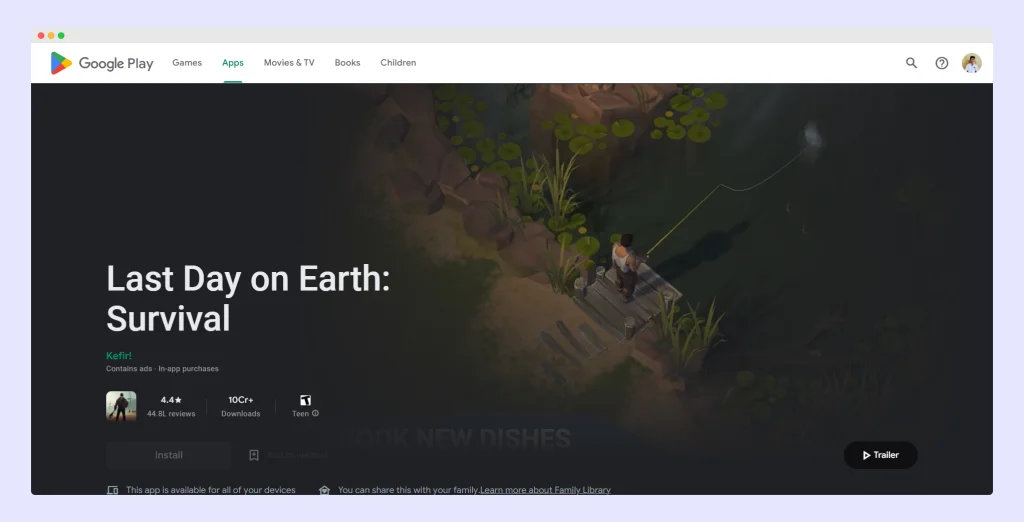Click the 44.8L reviews text
The width and height of the screenshot is (1024, 522).
coord(171,414)
